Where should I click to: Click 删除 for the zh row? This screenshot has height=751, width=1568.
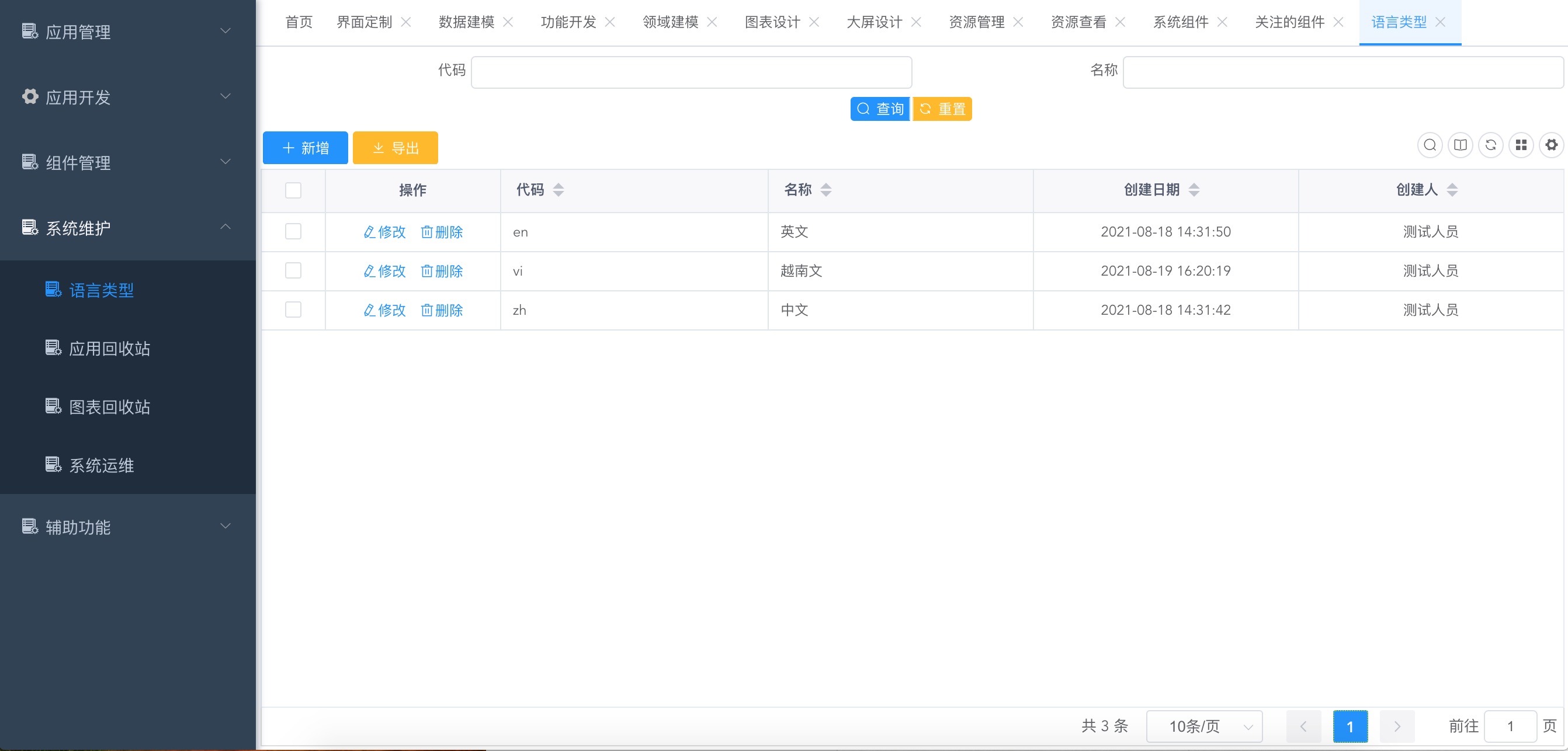pos(442,310)
